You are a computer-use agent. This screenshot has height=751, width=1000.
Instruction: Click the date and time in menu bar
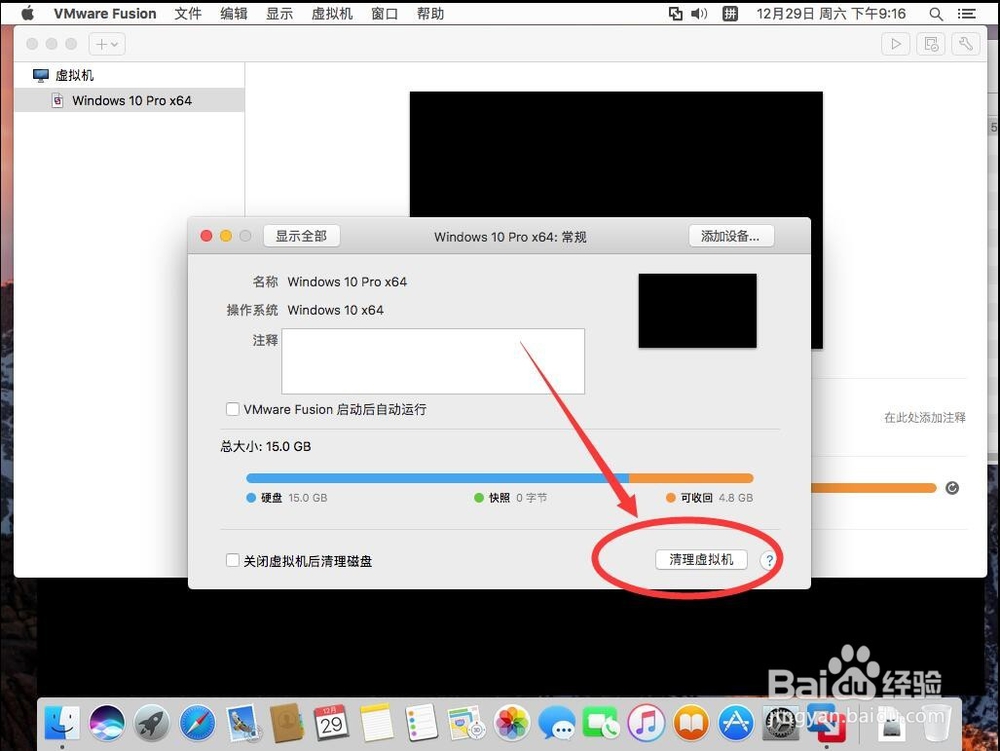(831, 13)
